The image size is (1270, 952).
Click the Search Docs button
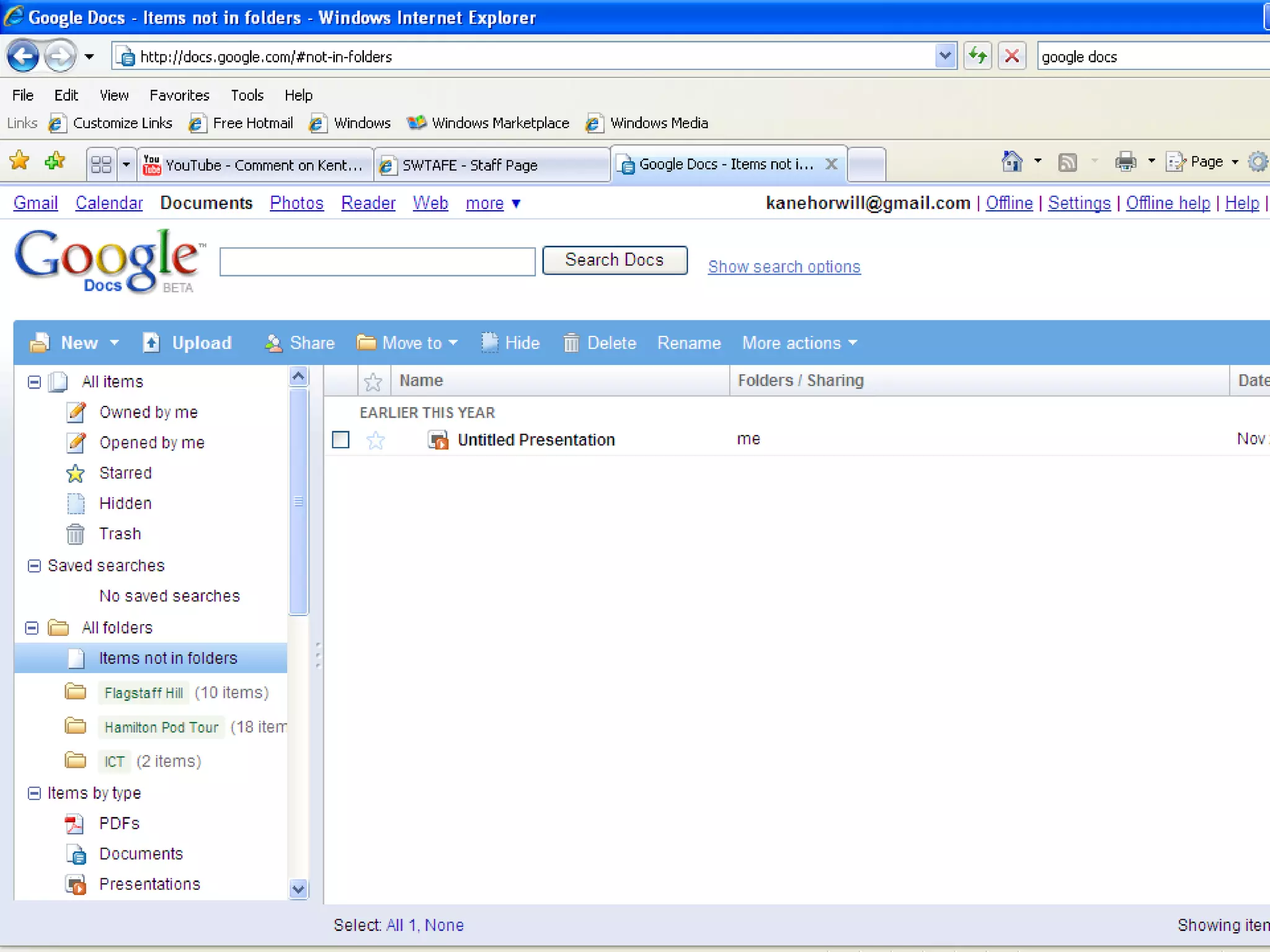coord(615,260)
